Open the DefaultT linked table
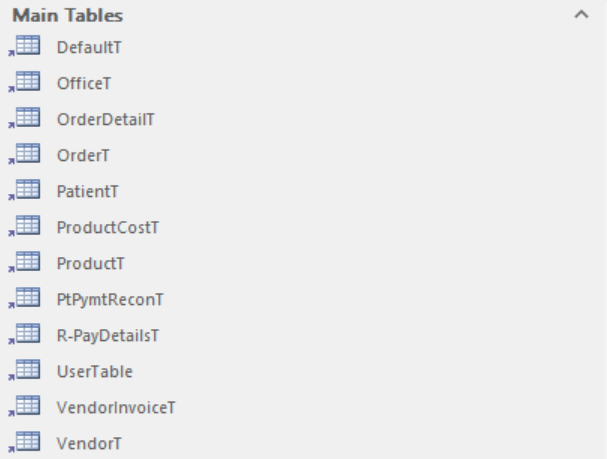The height and width of the screenshot is (459, 607). [89, 47]
